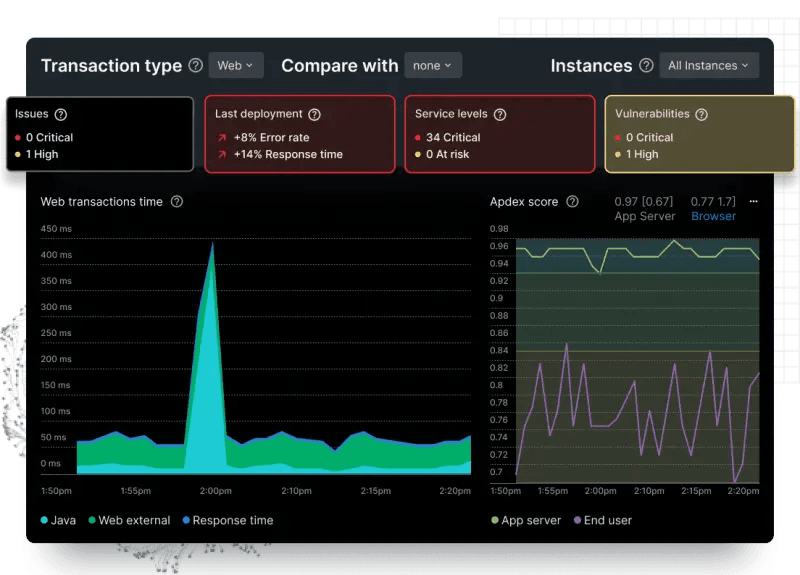The image size is (800, 575).
Task: Toggle the App server legend series
Action: point(526,520)
